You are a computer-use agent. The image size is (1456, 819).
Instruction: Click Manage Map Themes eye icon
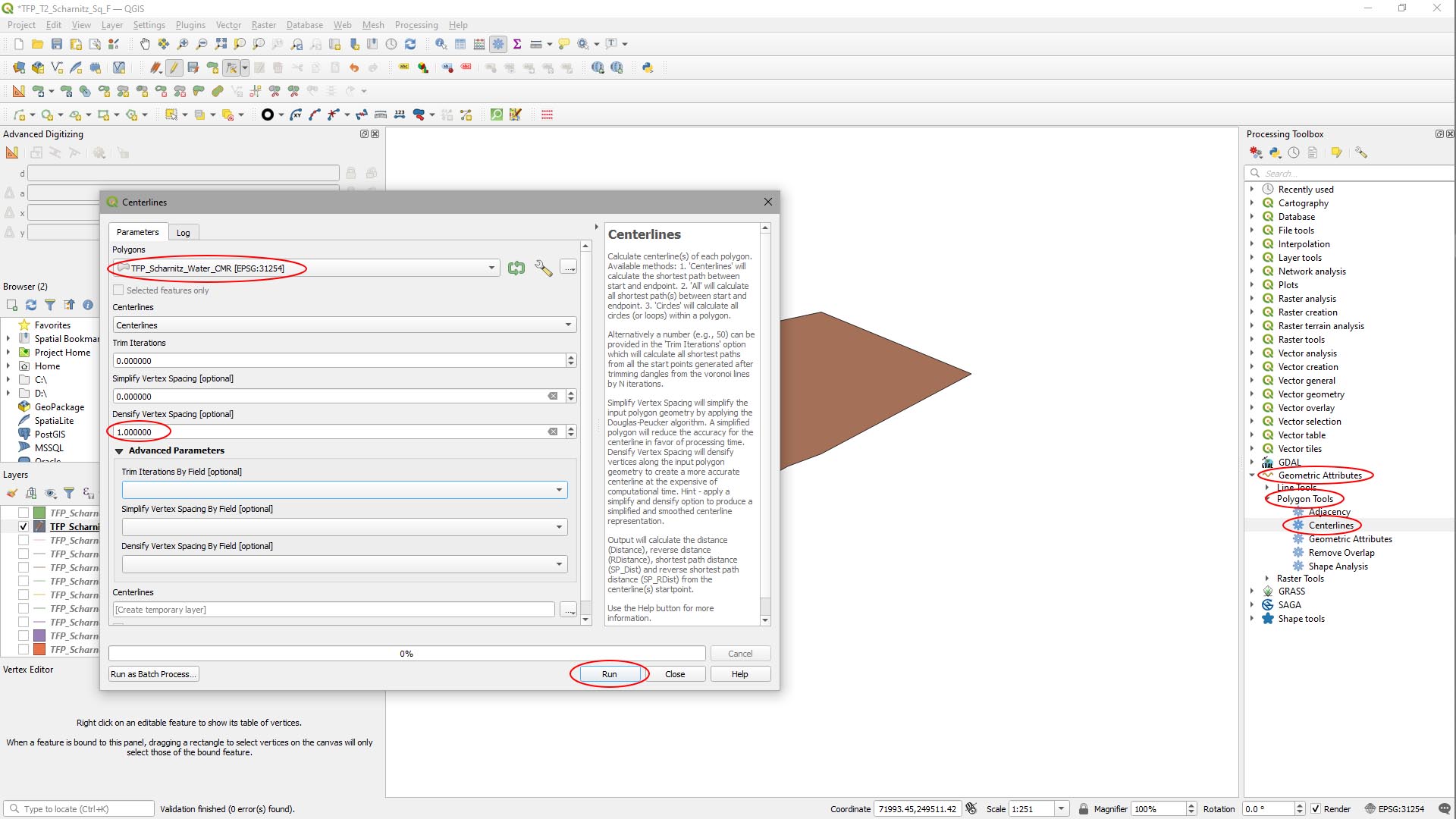click(x=50, y=493)
